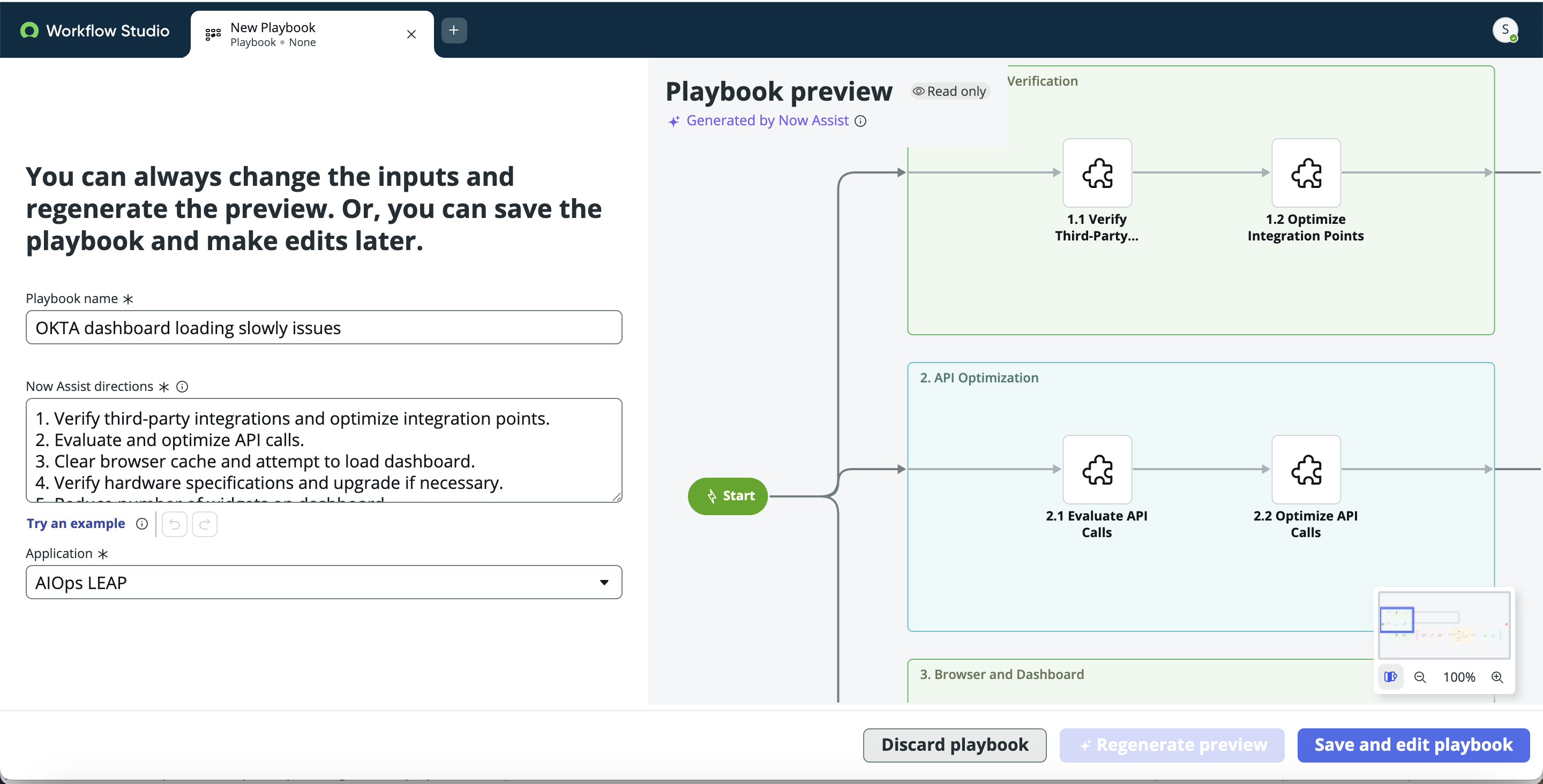The width and height of the screenshot is (1543, 784).
Task: Select the 2.2 Optimize API Calls node
Action: coord(1306,470)
